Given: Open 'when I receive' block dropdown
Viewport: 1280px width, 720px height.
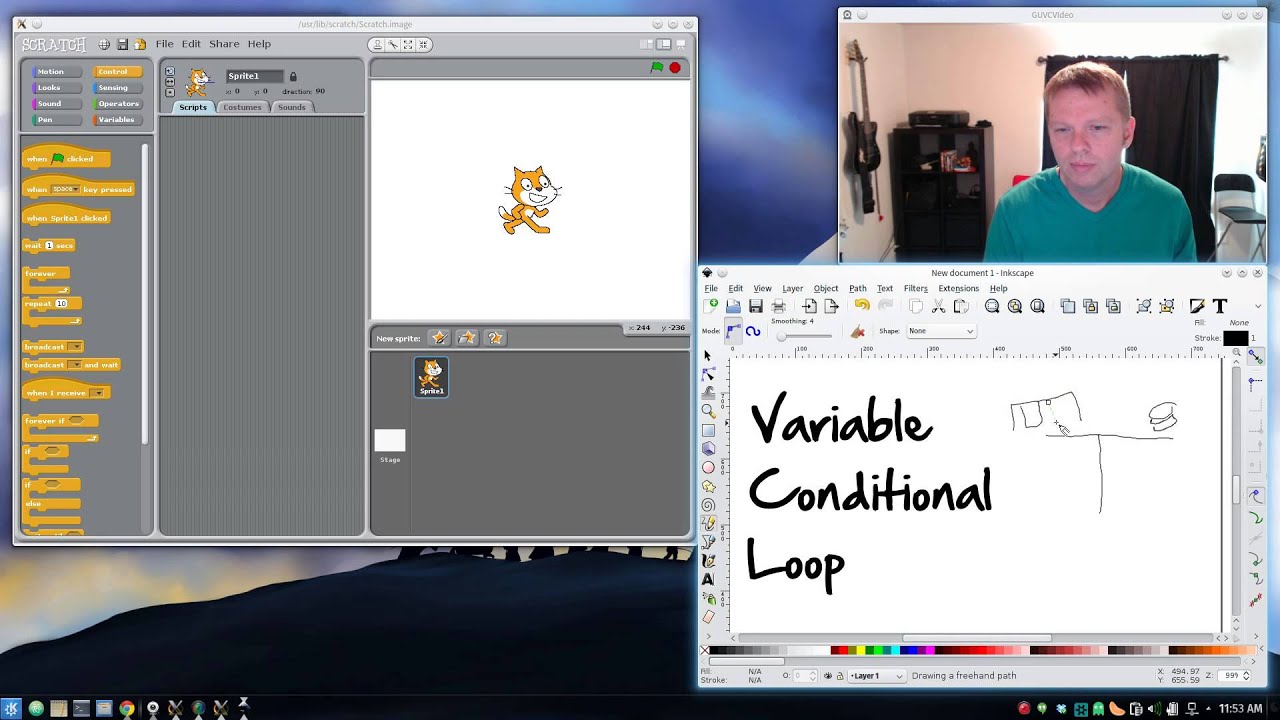Looking at the screenshot, I should click(97, 393).
